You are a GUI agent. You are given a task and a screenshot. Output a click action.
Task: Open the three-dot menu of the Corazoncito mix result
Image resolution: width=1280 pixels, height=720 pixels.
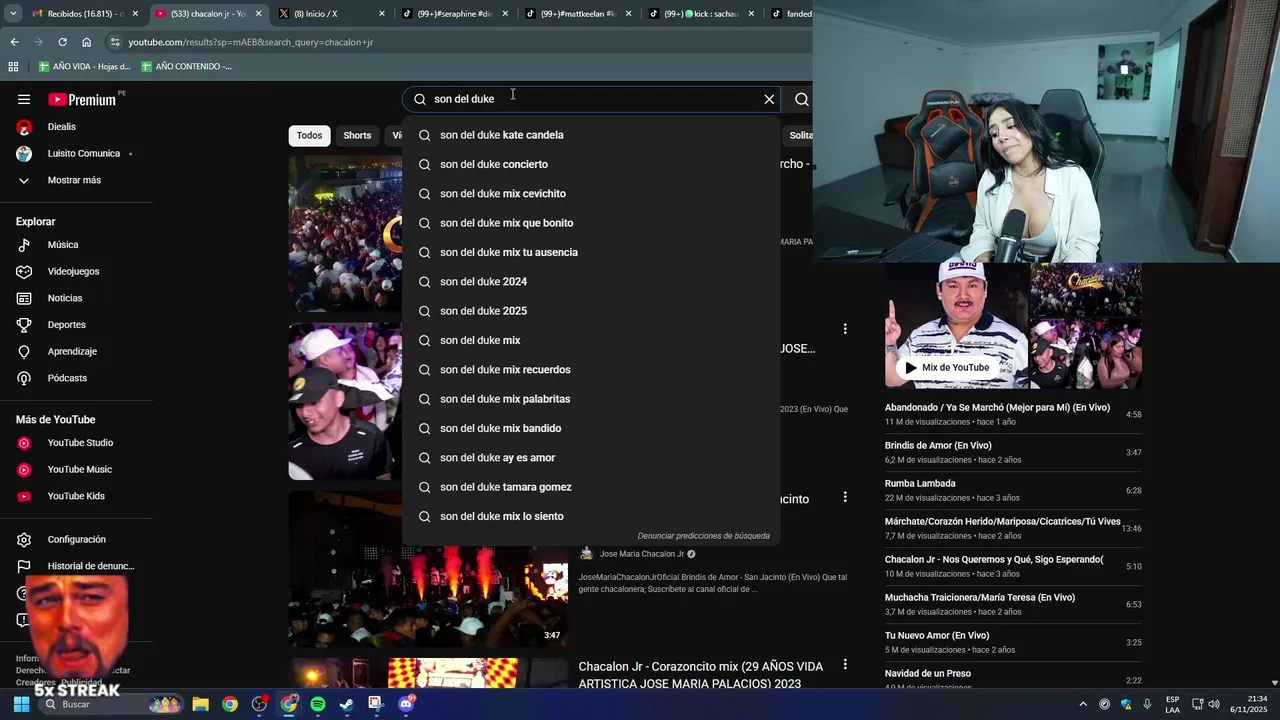click(x=845, y=665)
